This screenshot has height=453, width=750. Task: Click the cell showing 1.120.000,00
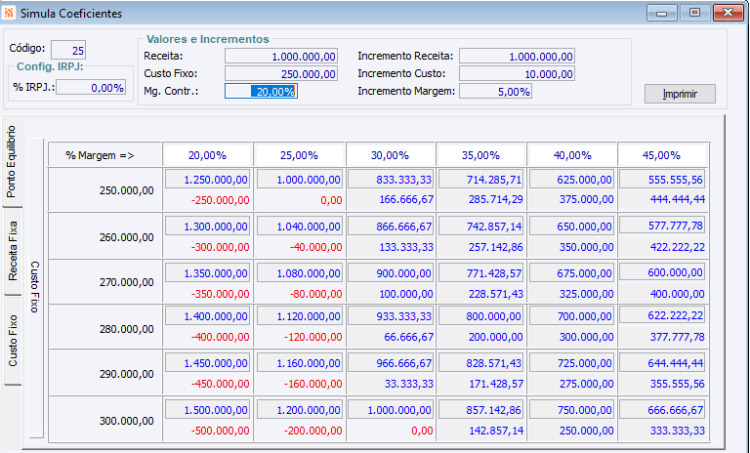tap(300, 317)
